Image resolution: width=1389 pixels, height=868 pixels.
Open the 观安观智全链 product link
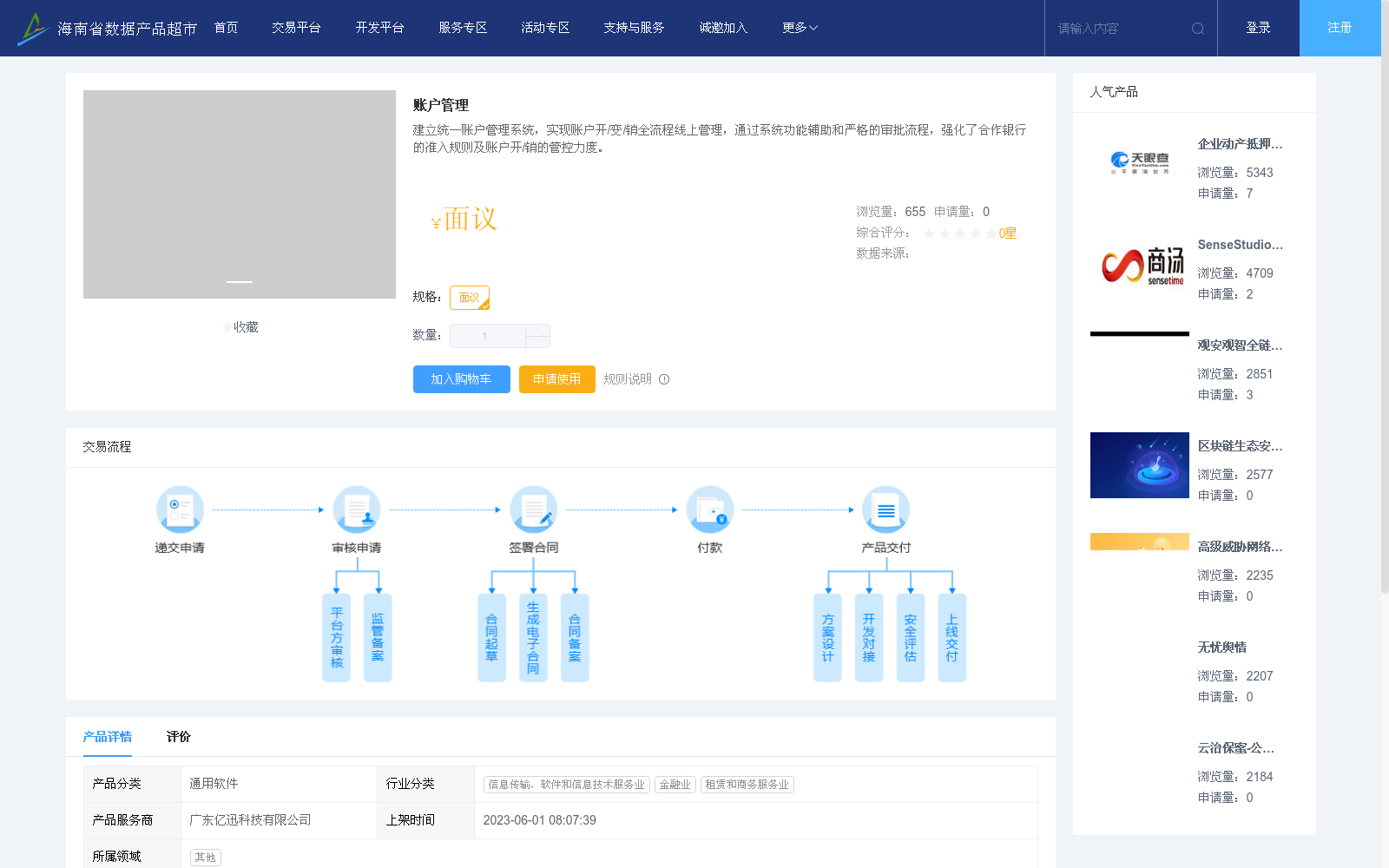pyautogui.click(x=1240, y=345)
